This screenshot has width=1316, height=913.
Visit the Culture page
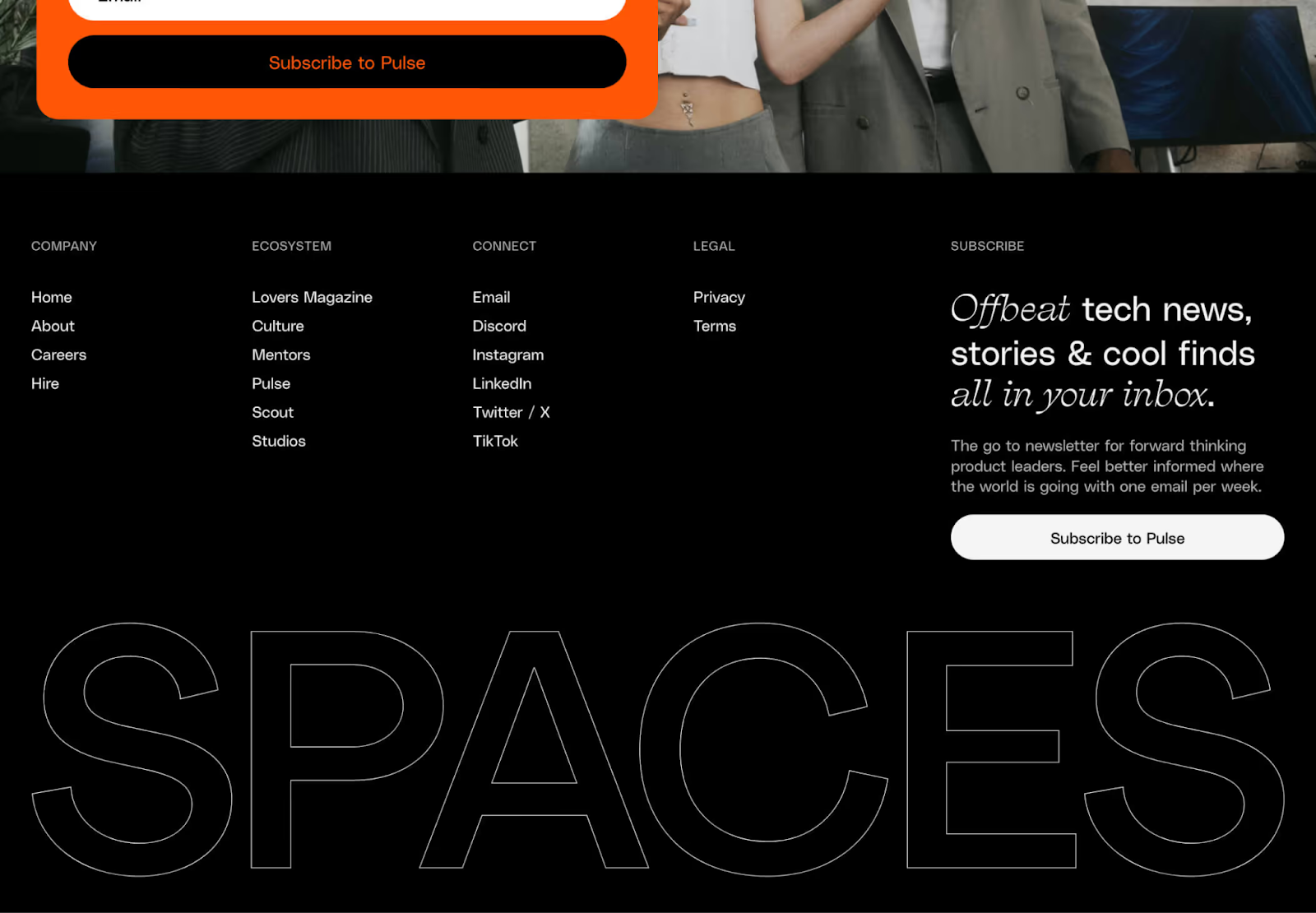click(278, 326)
